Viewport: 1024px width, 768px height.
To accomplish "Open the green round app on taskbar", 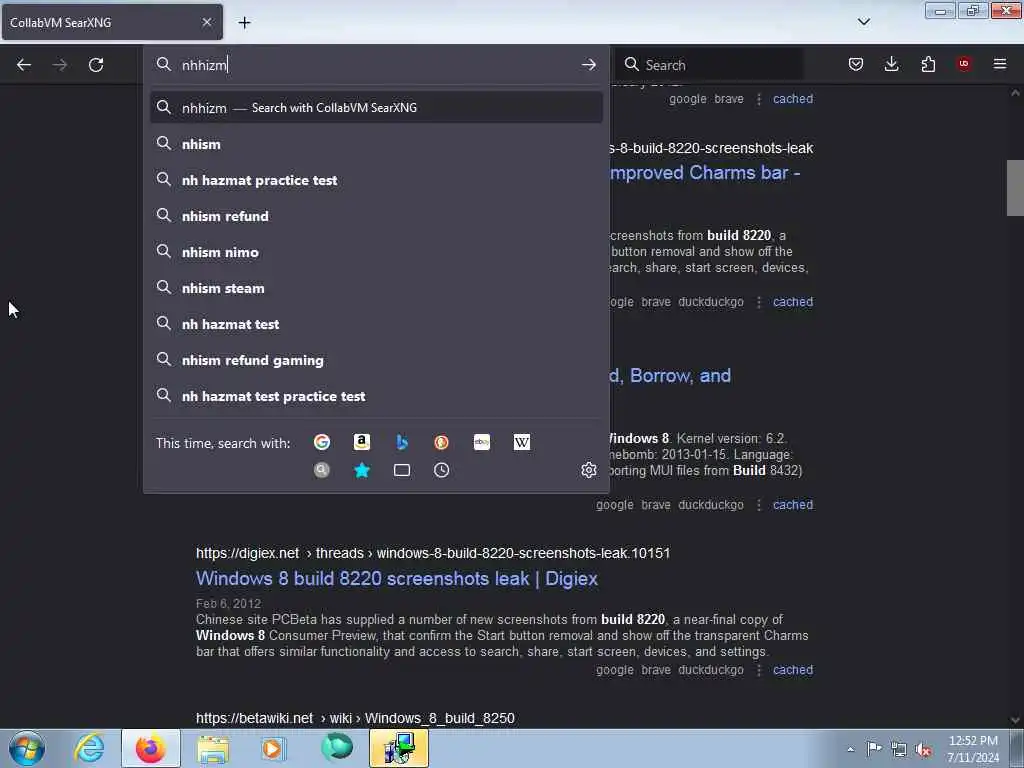I will tap(337, 748).
